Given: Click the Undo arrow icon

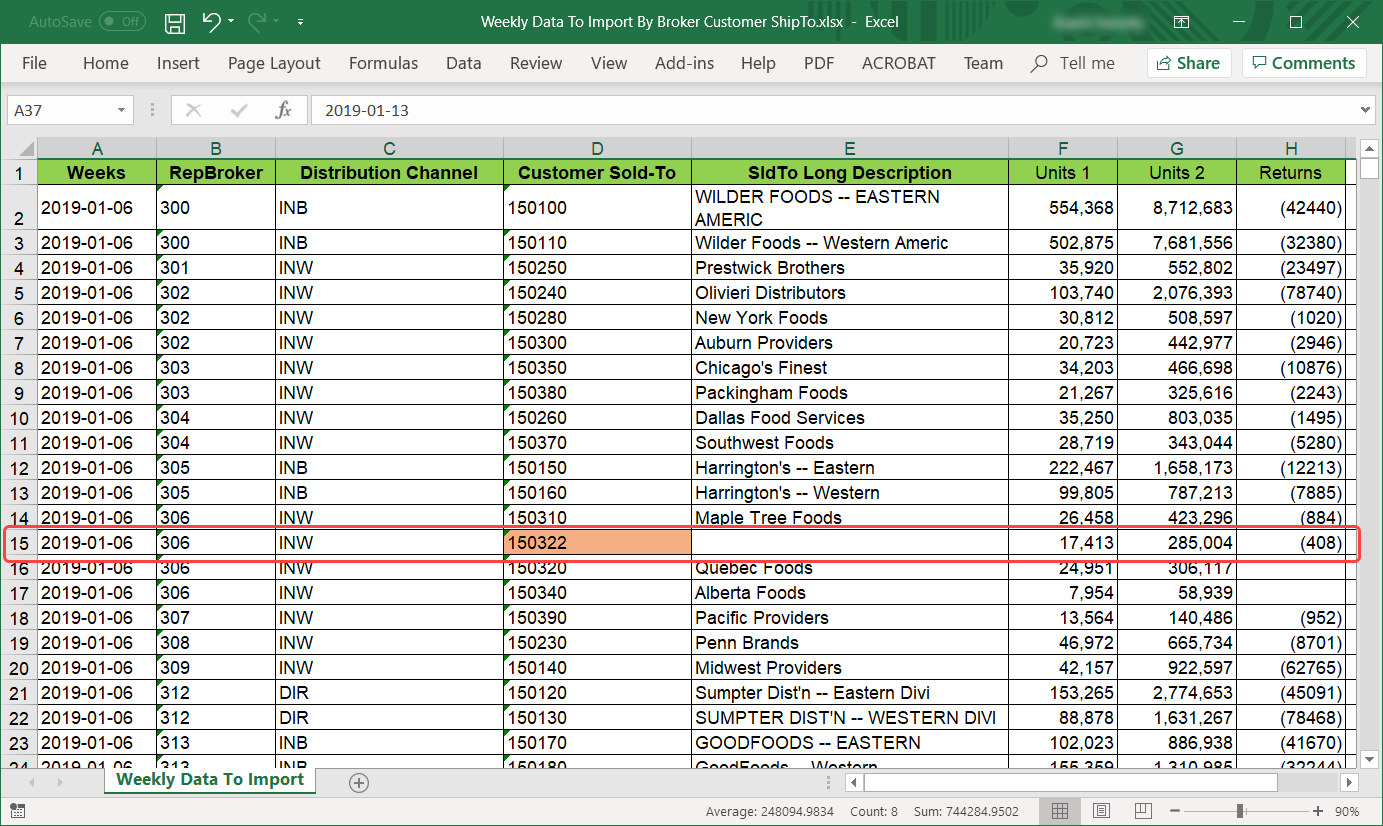Looking at the screenshot, I should (211, 22).
